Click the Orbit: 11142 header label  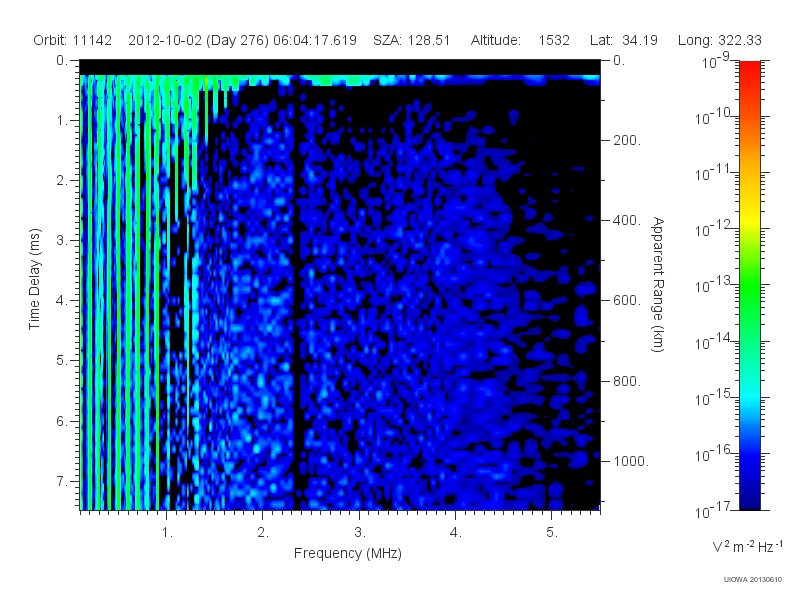click(72, 40)
